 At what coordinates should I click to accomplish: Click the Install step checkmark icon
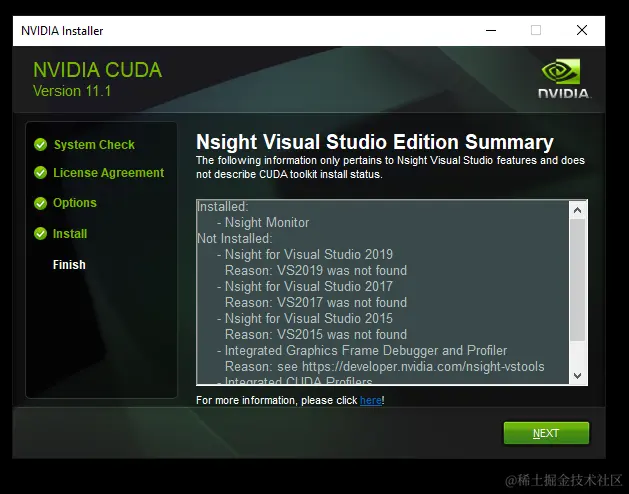[41, 234]
